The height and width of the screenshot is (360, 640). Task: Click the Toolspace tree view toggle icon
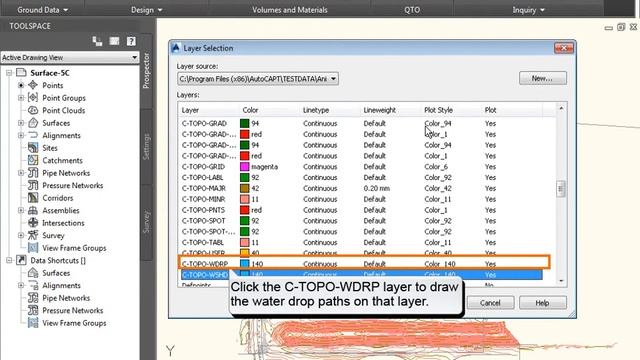coord(97,41)
